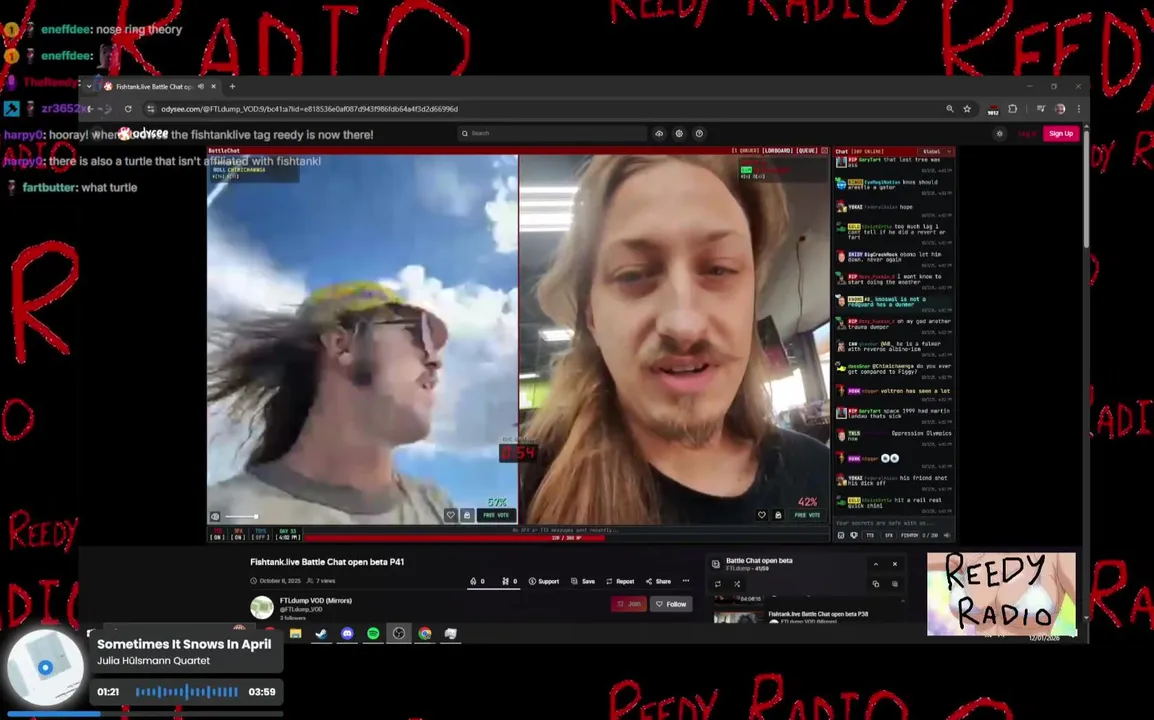Open Steam from the taskbar

pyautogui.click(x=322, y=633)
